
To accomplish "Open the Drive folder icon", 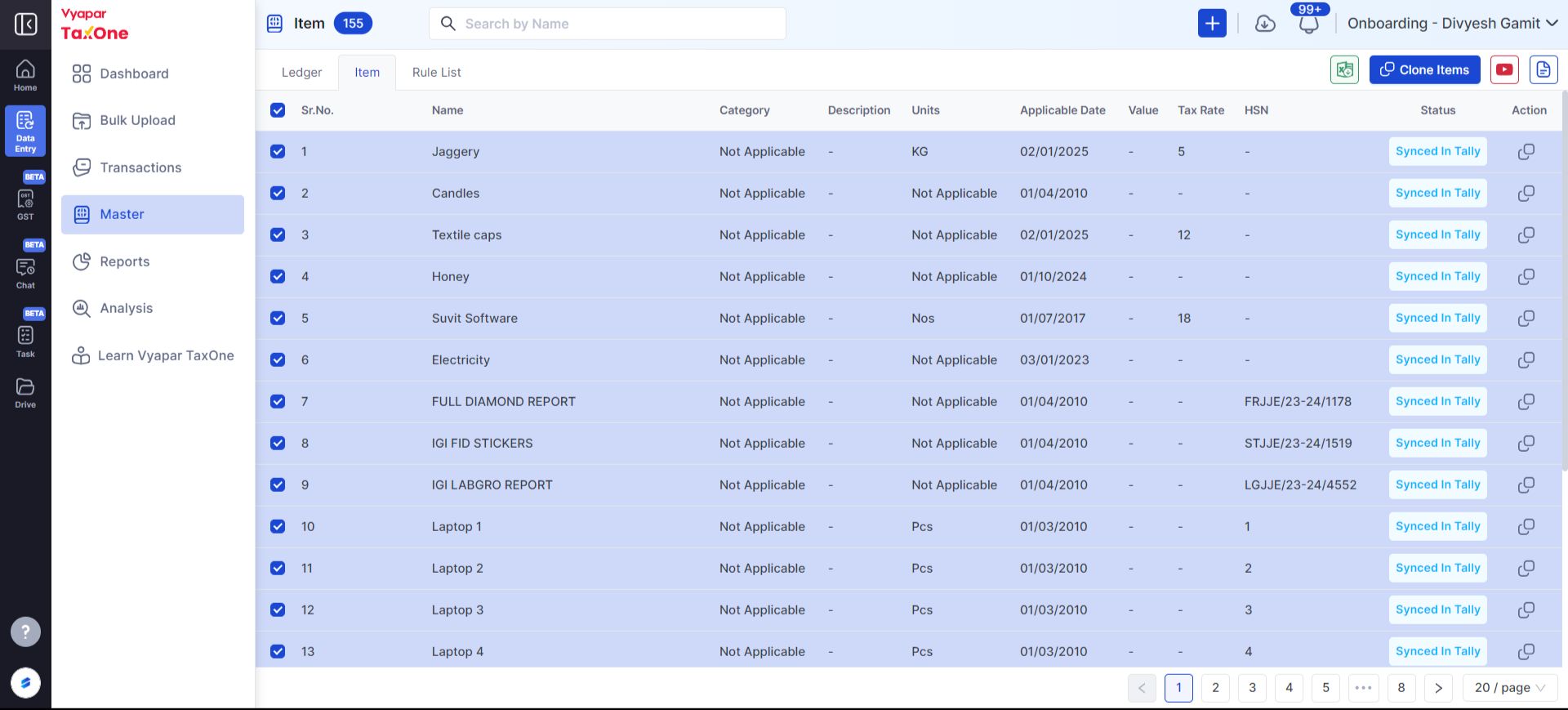I will click(25, 392).
